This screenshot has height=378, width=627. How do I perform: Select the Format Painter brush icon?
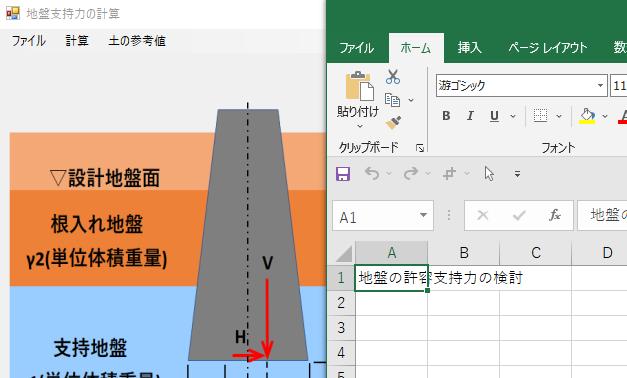click(393, 122)
